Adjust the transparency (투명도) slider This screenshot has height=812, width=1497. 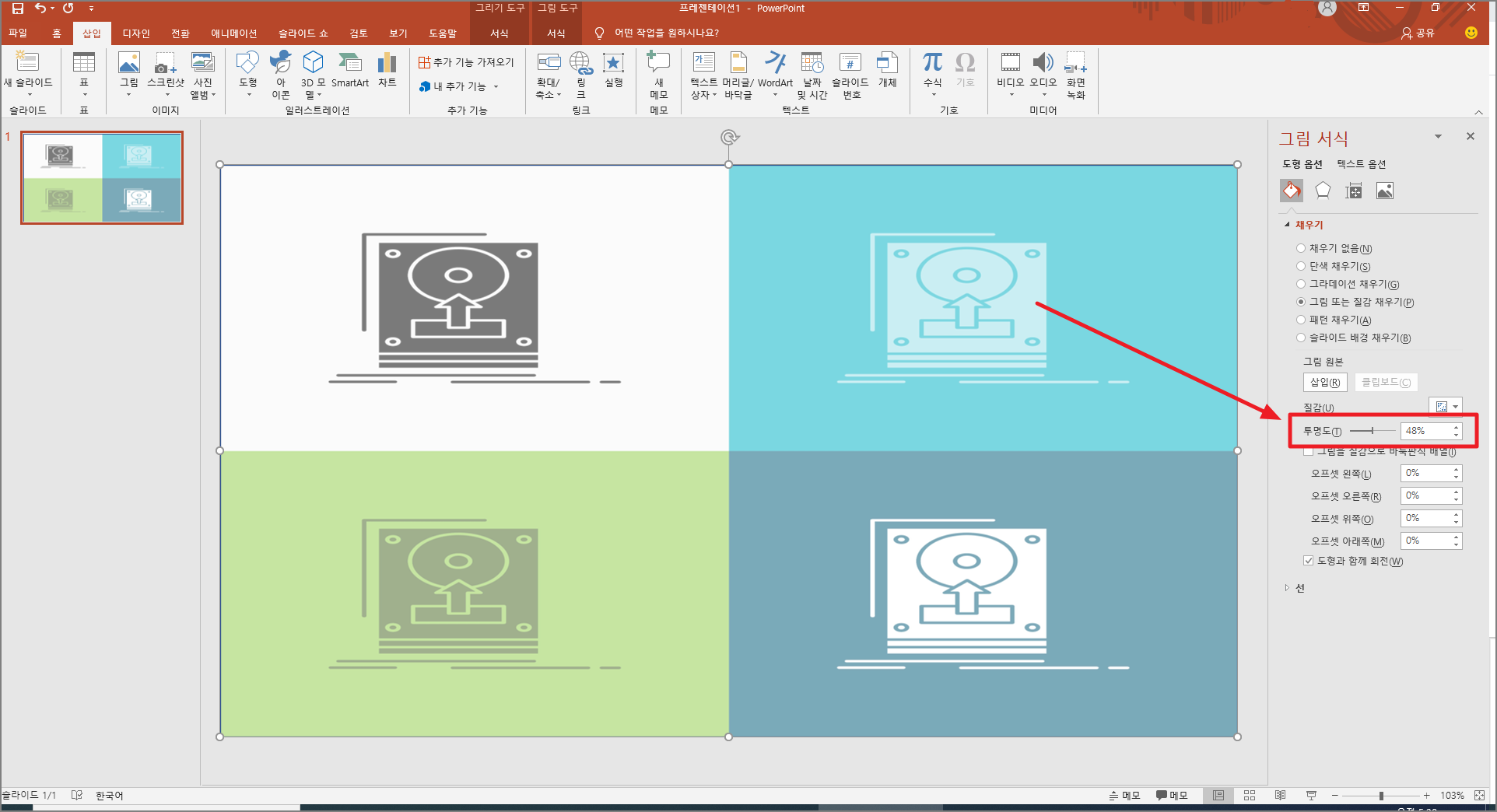pyautogui.click(x=1373, y=431)
